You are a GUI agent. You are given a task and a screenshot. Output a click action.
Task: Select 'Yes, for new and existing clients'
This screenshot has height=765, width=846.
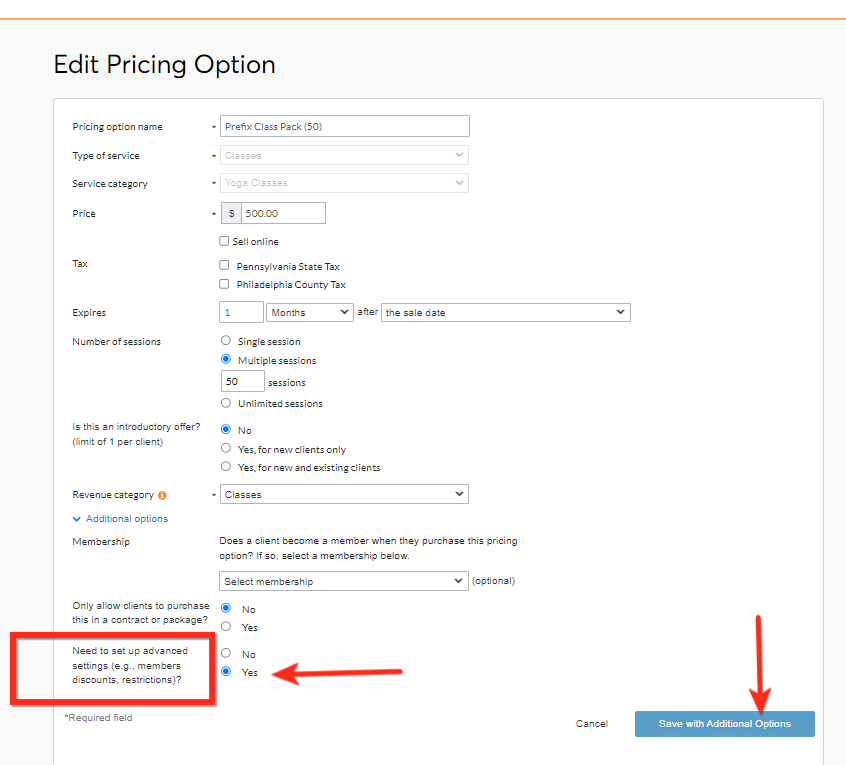226,467
